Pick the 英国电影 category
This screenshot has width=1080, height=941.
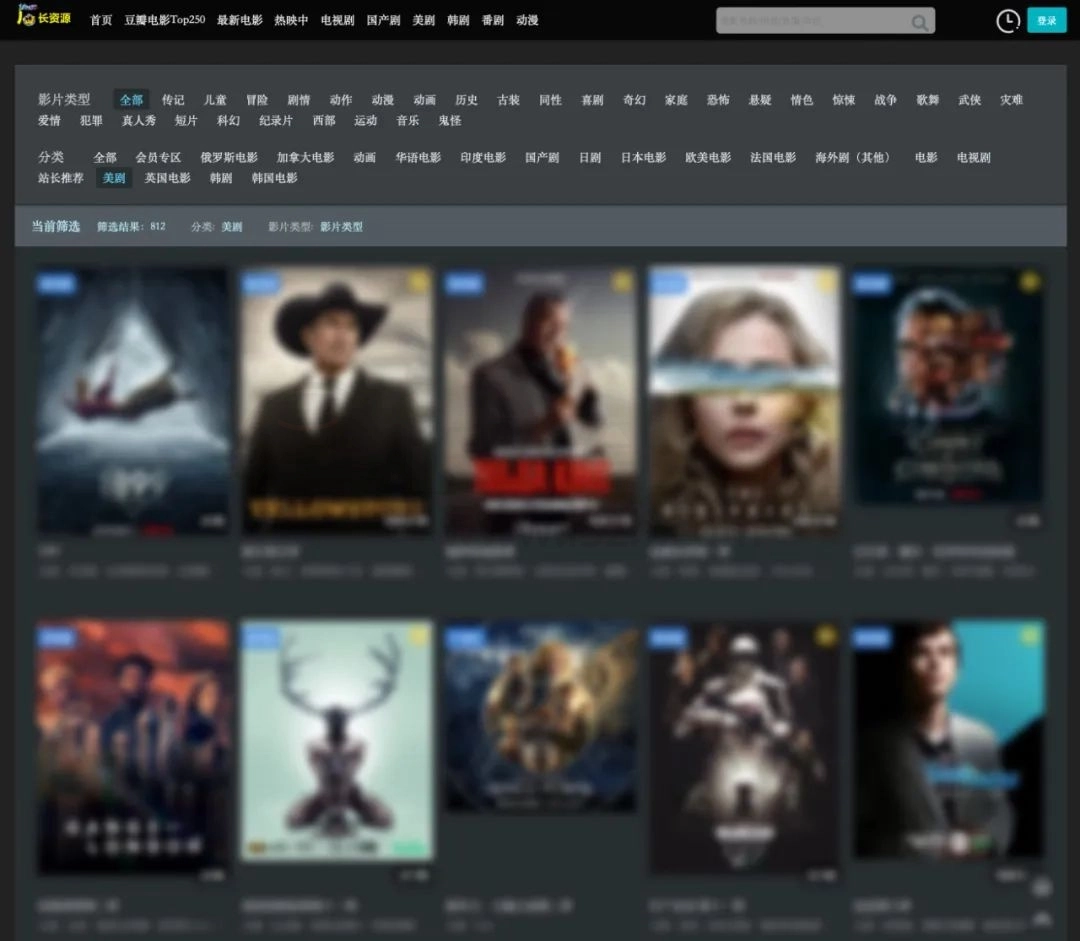click(167, 179)
